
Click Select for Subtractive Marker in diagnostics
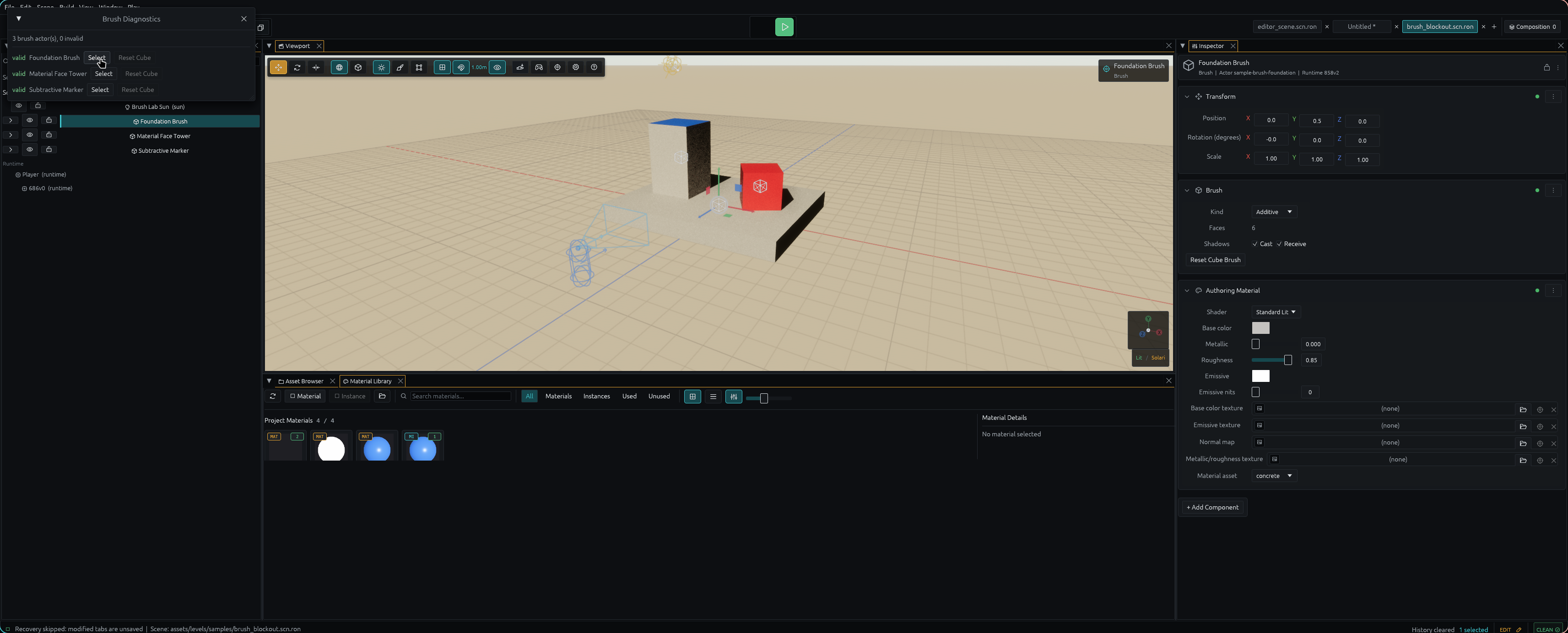100,89
